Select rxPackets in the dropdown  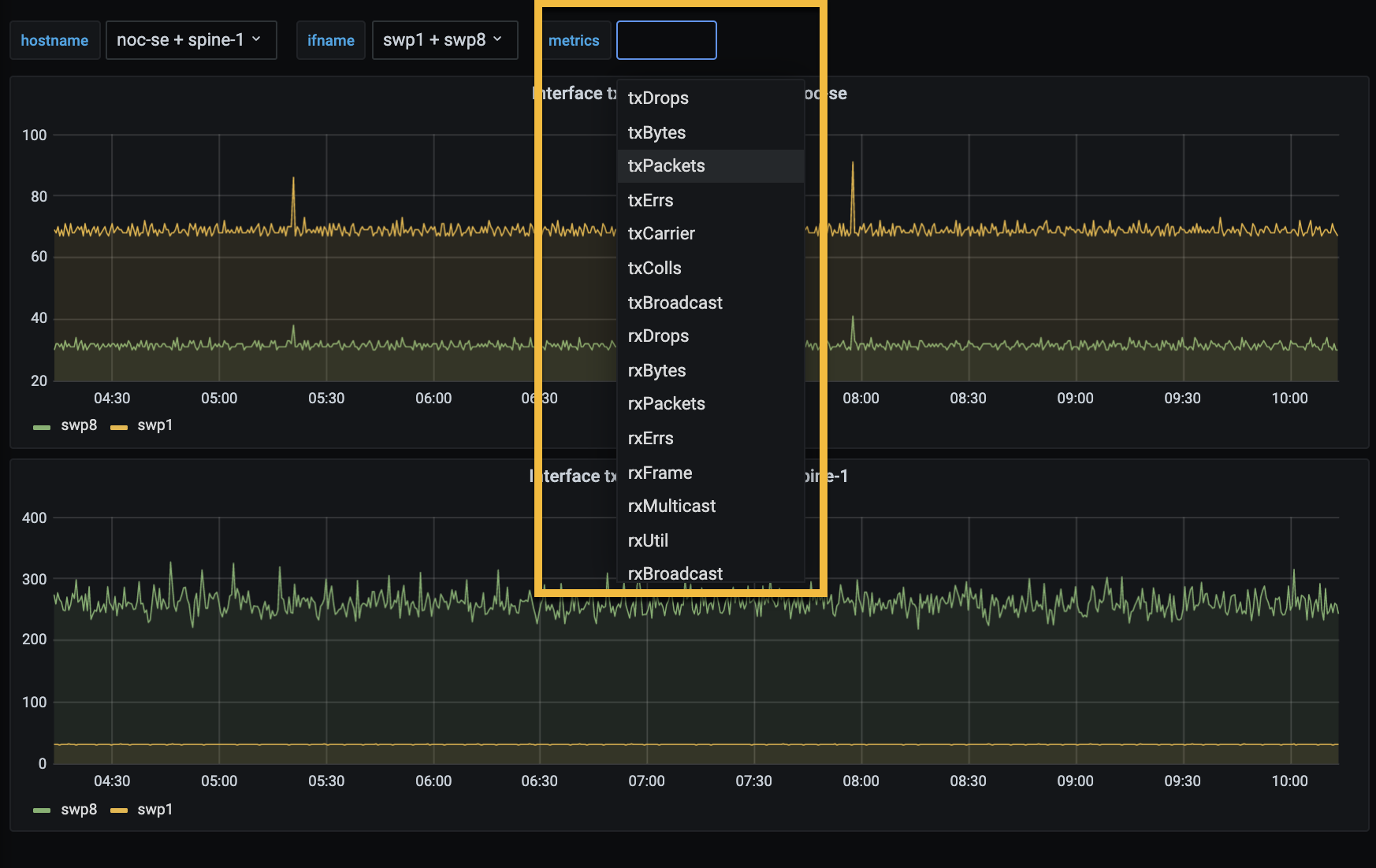pos(667,403)
